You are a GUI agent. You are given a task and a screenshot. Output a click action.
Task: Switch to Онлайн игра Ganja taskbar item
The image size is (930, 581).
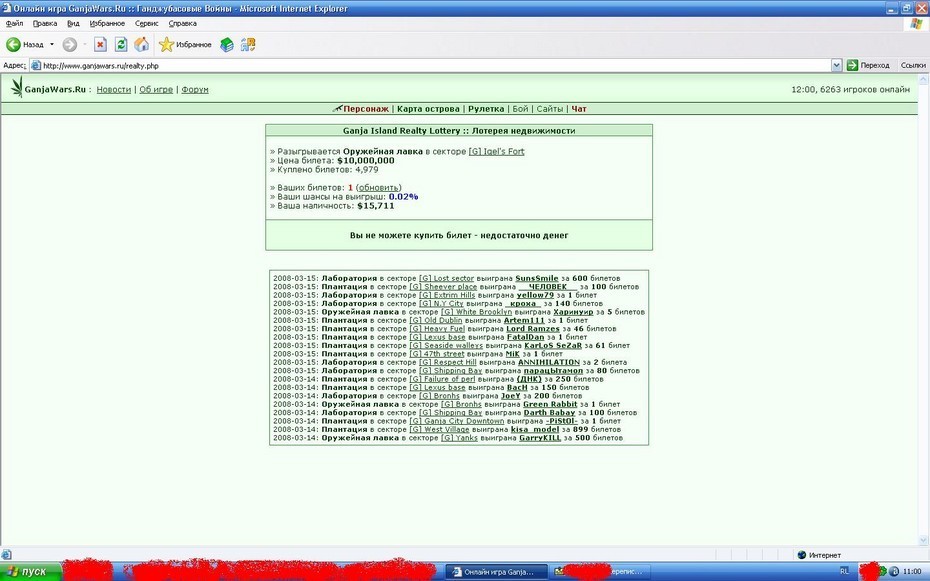coord(496,572)
